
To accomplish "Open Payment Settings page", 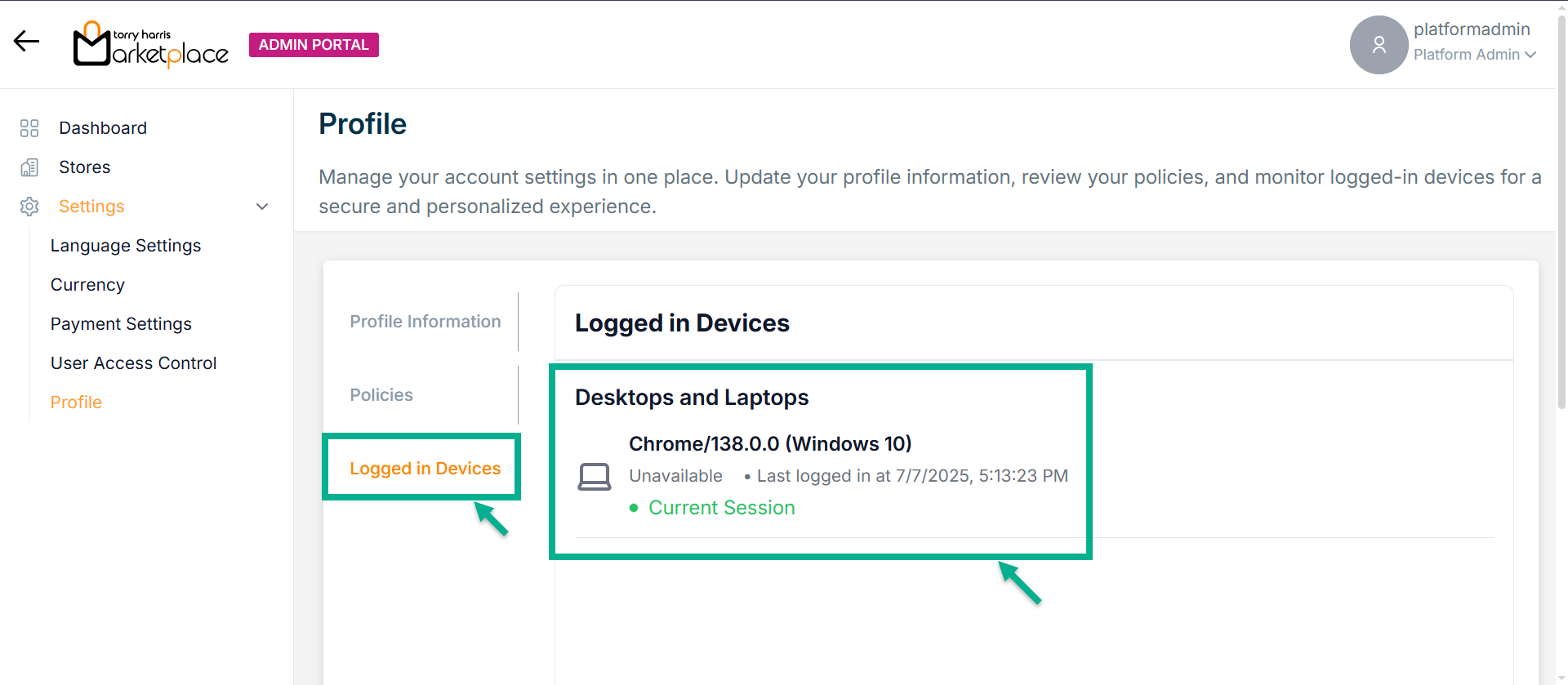I will pos(121,324).
